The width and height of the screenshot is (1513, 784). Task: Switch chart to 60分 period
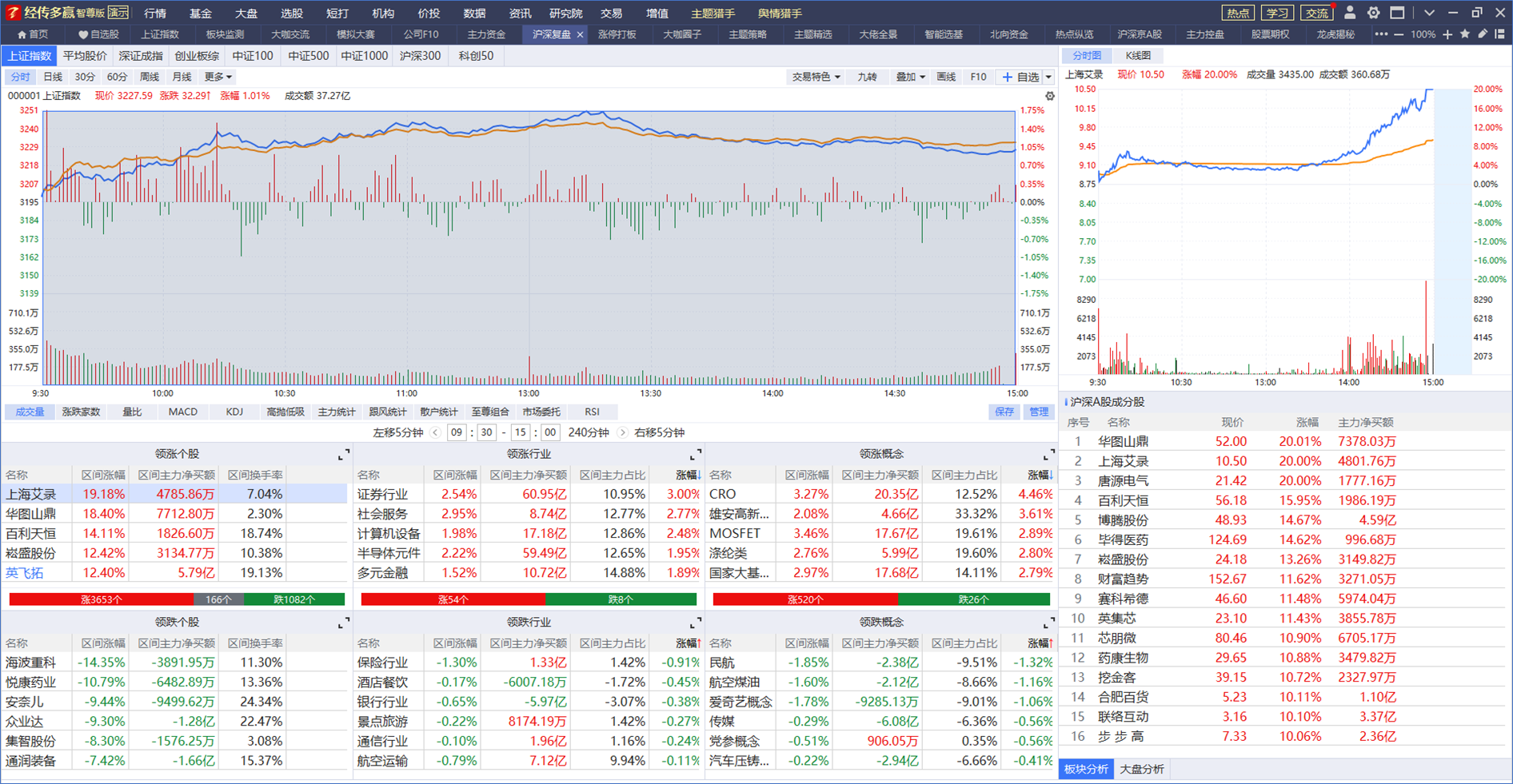point(117,77)
